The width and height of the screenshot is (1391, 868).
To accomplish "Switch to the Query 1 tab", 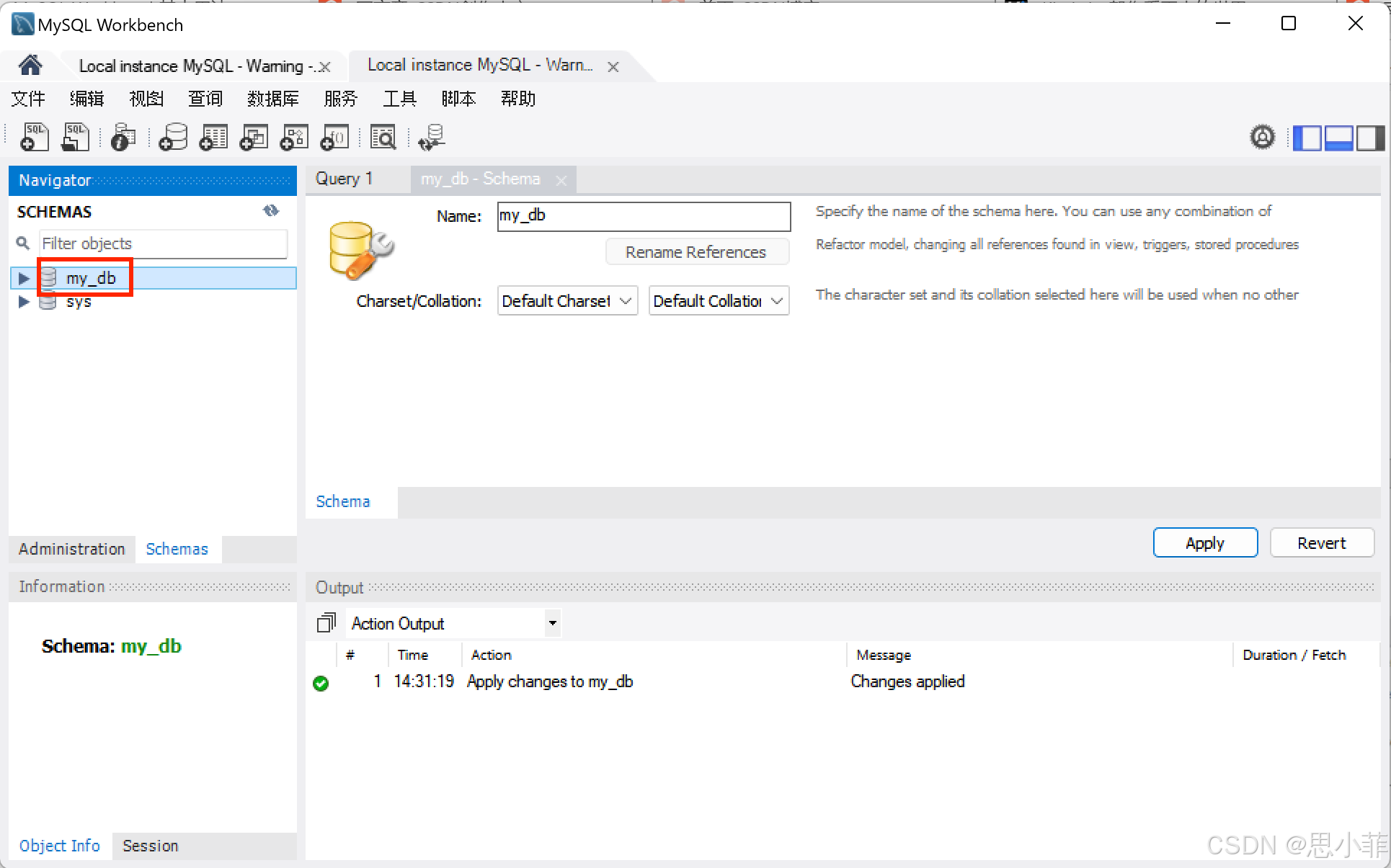I will 345,179.
